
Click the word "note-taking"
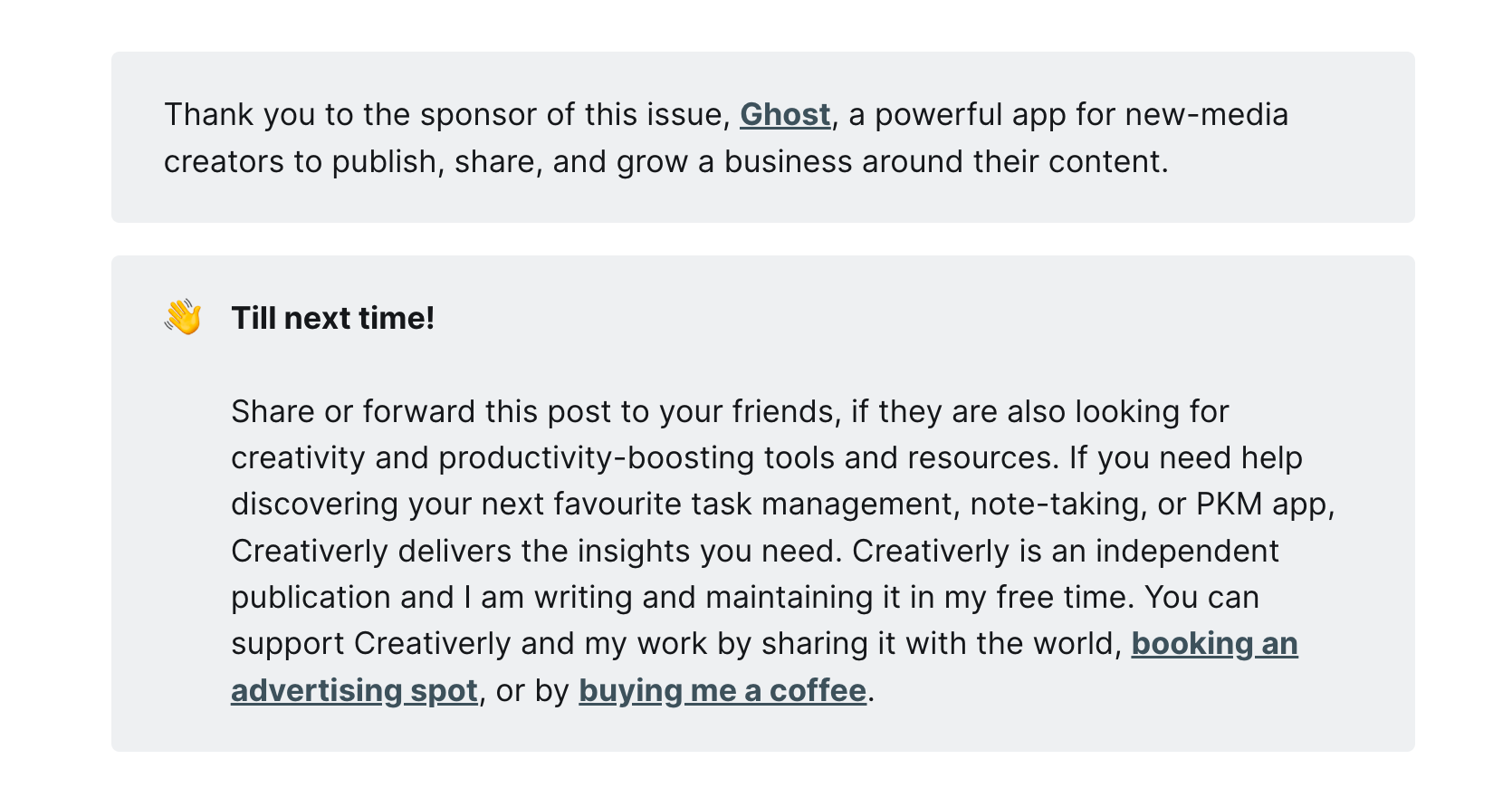click(1054, 505)
